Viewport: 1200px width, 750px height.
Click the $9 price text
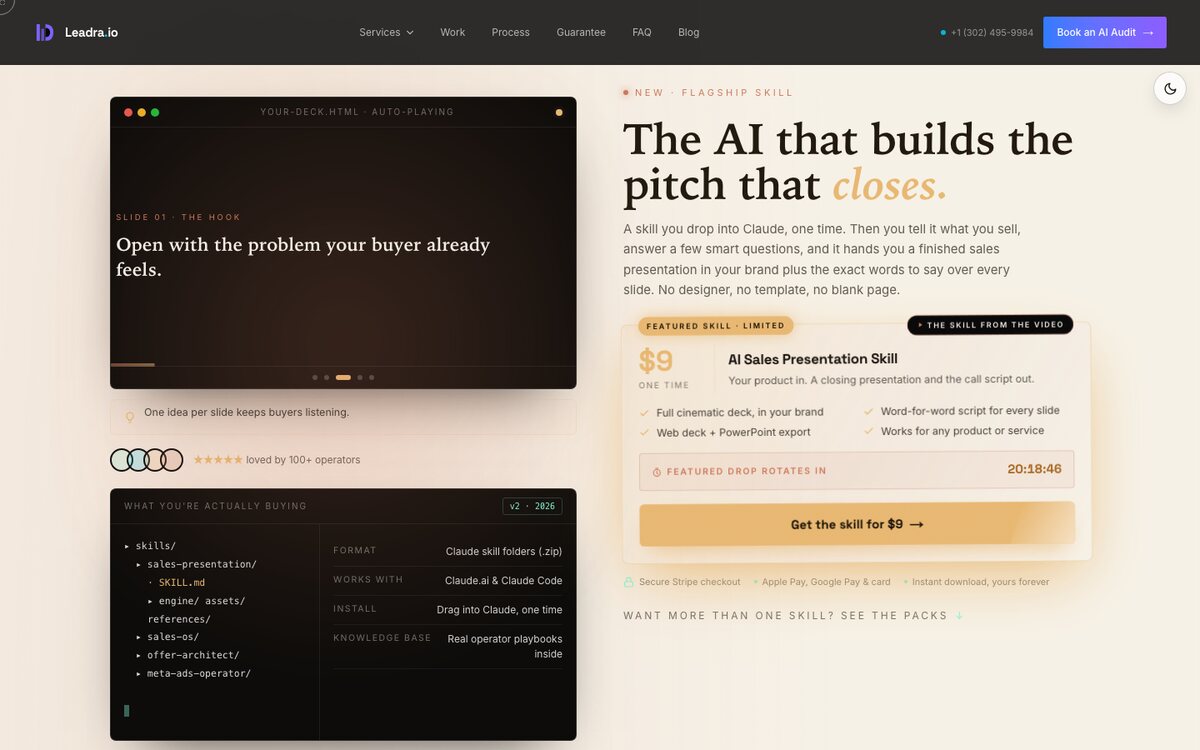tap(656, 361)
